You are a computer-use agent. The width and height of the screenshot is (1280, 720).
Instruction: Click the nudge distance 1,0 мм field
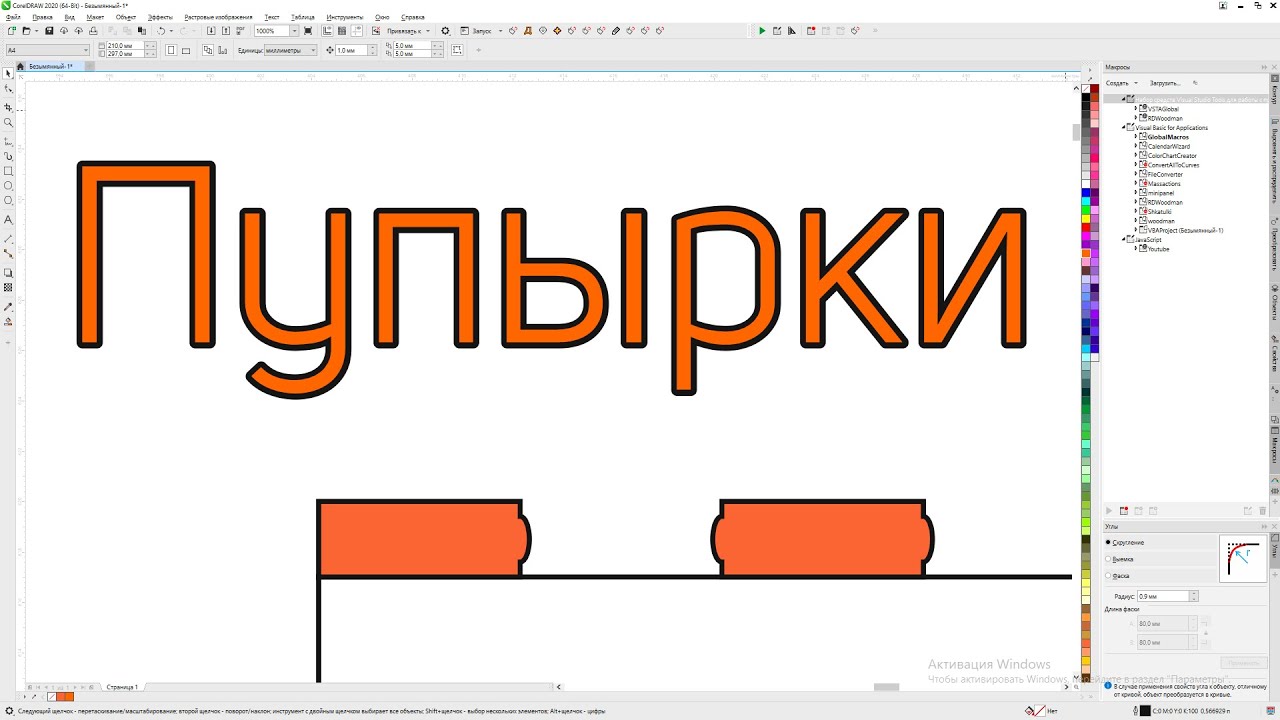pos(351,49)
